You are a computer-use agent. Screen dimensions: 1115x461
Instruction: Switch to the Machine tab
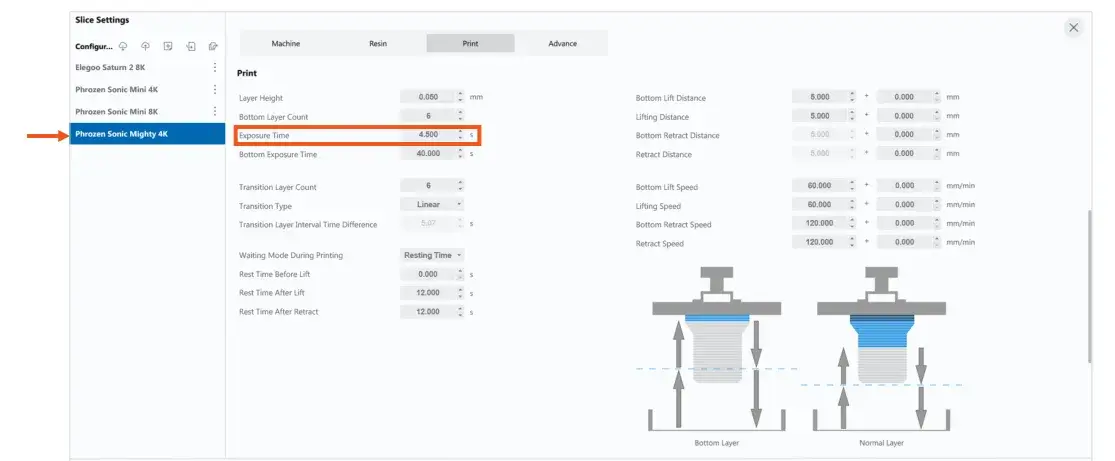(x=286, y=44)
